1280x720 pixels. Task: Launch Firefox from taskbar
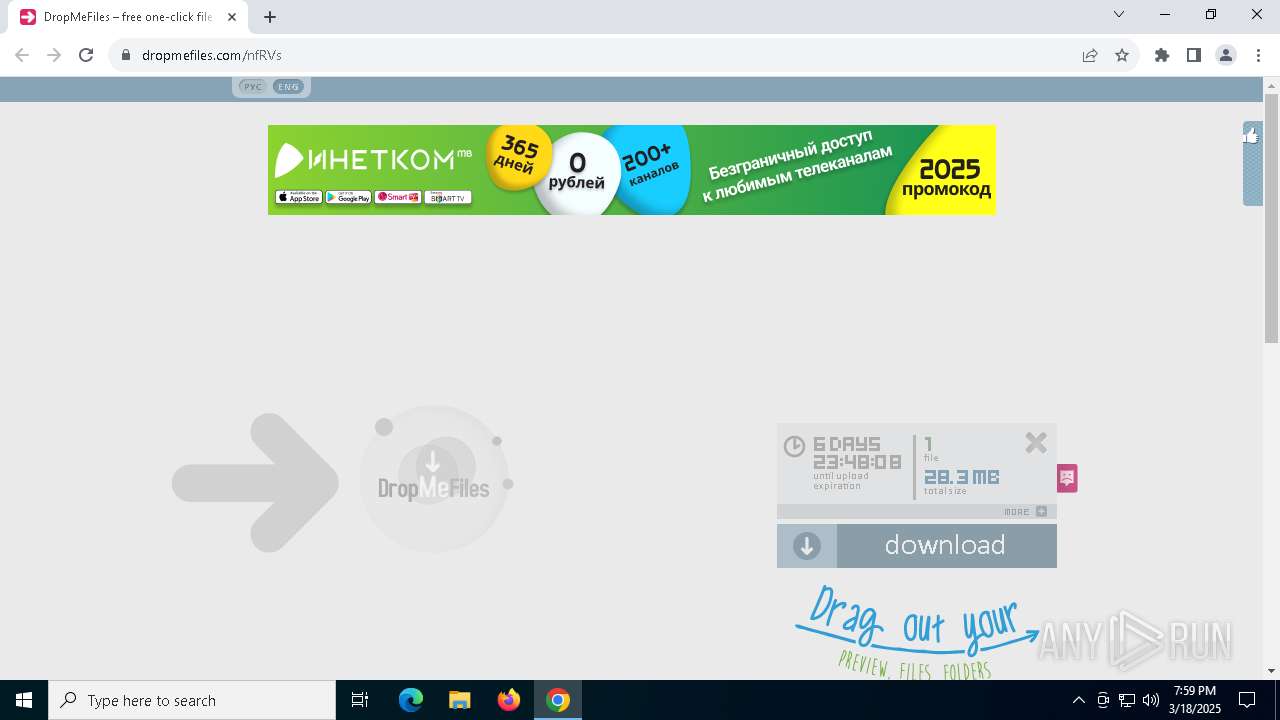tap(509, 700)
